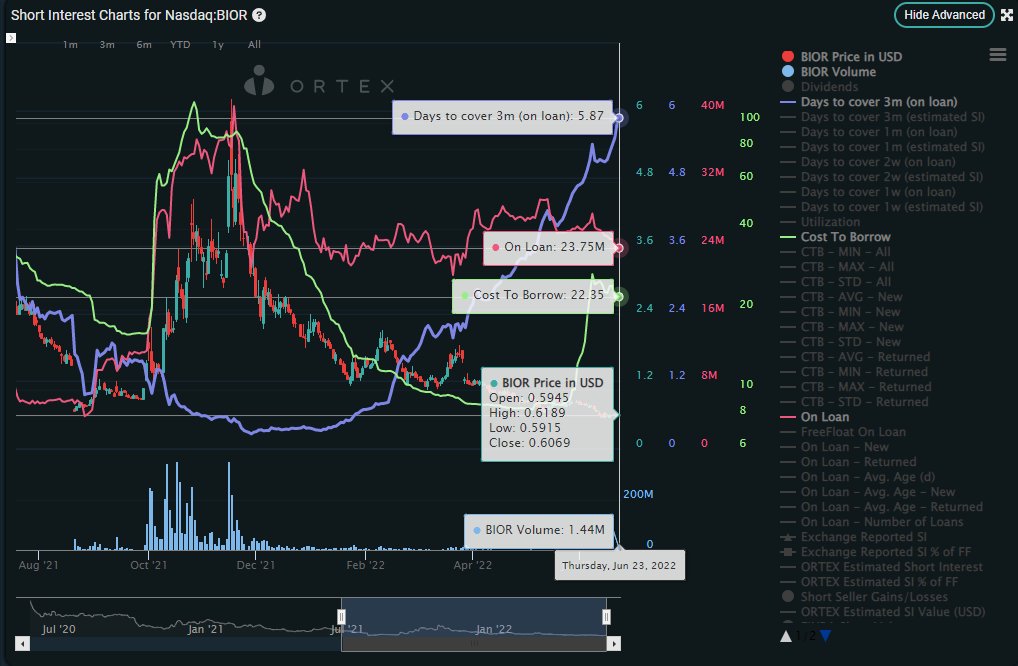Enable Days to cover 1m (on loan)
1018x666 pixels.
pyautogui.click(x=869, y=132)
